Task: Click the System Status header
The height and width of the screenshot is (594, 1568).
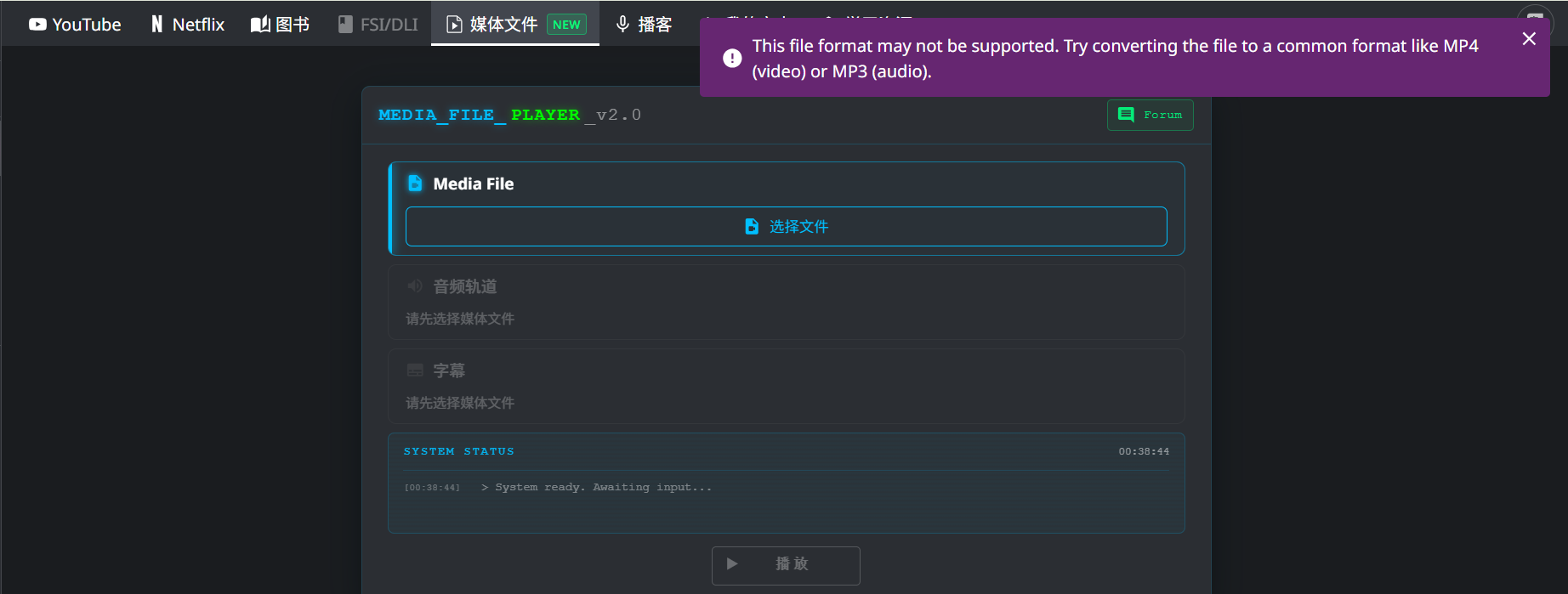Action: pyautogui.click(x=459, y=451)
